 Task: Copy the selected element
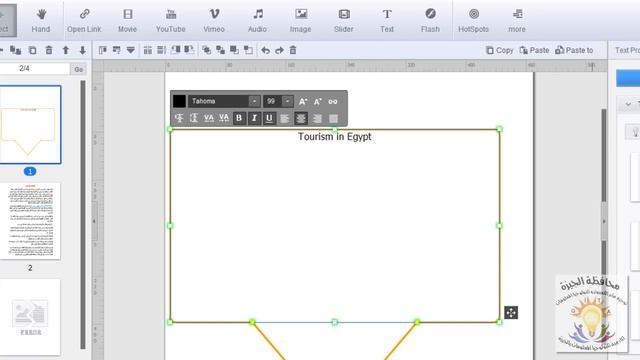tap(500, 50)
